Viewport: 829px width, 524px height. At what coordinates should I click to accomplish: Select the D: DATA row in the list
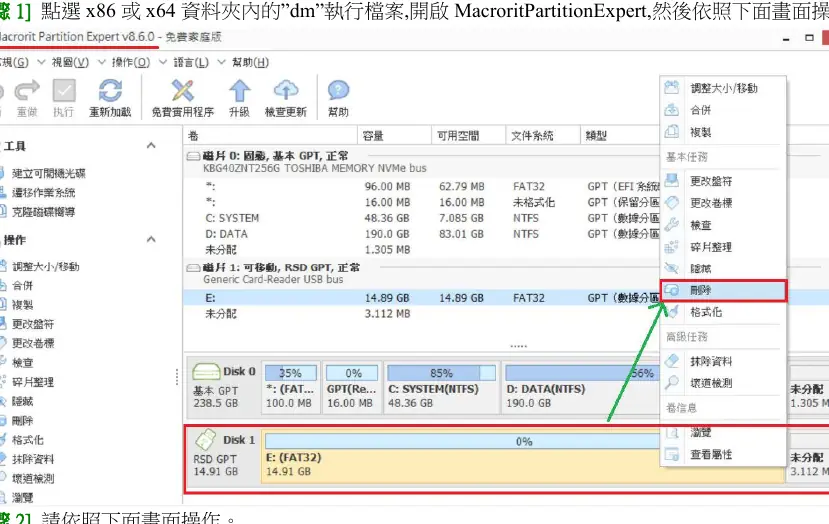point(422,234)
